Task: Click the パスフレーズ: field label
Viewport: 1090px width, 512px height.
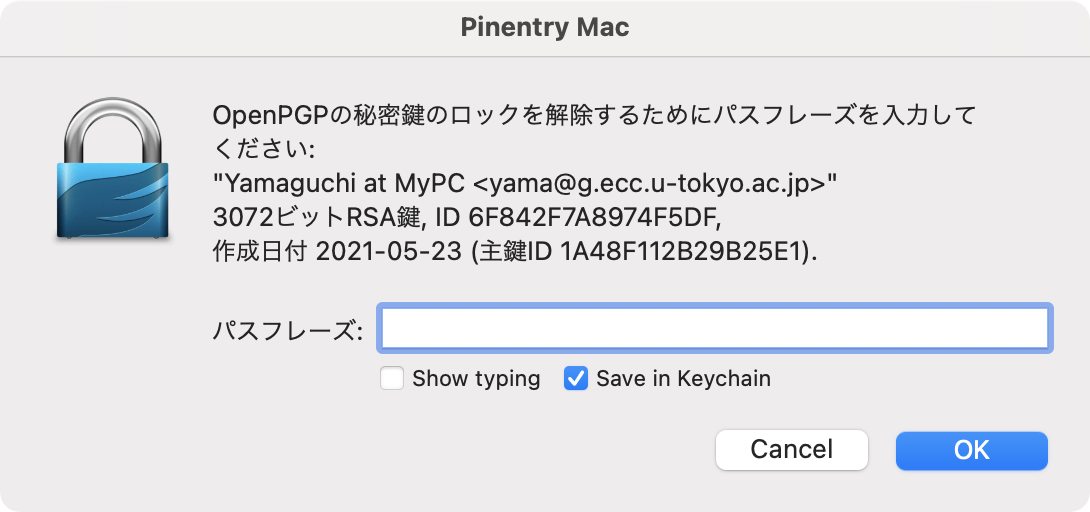Action: 288,331
